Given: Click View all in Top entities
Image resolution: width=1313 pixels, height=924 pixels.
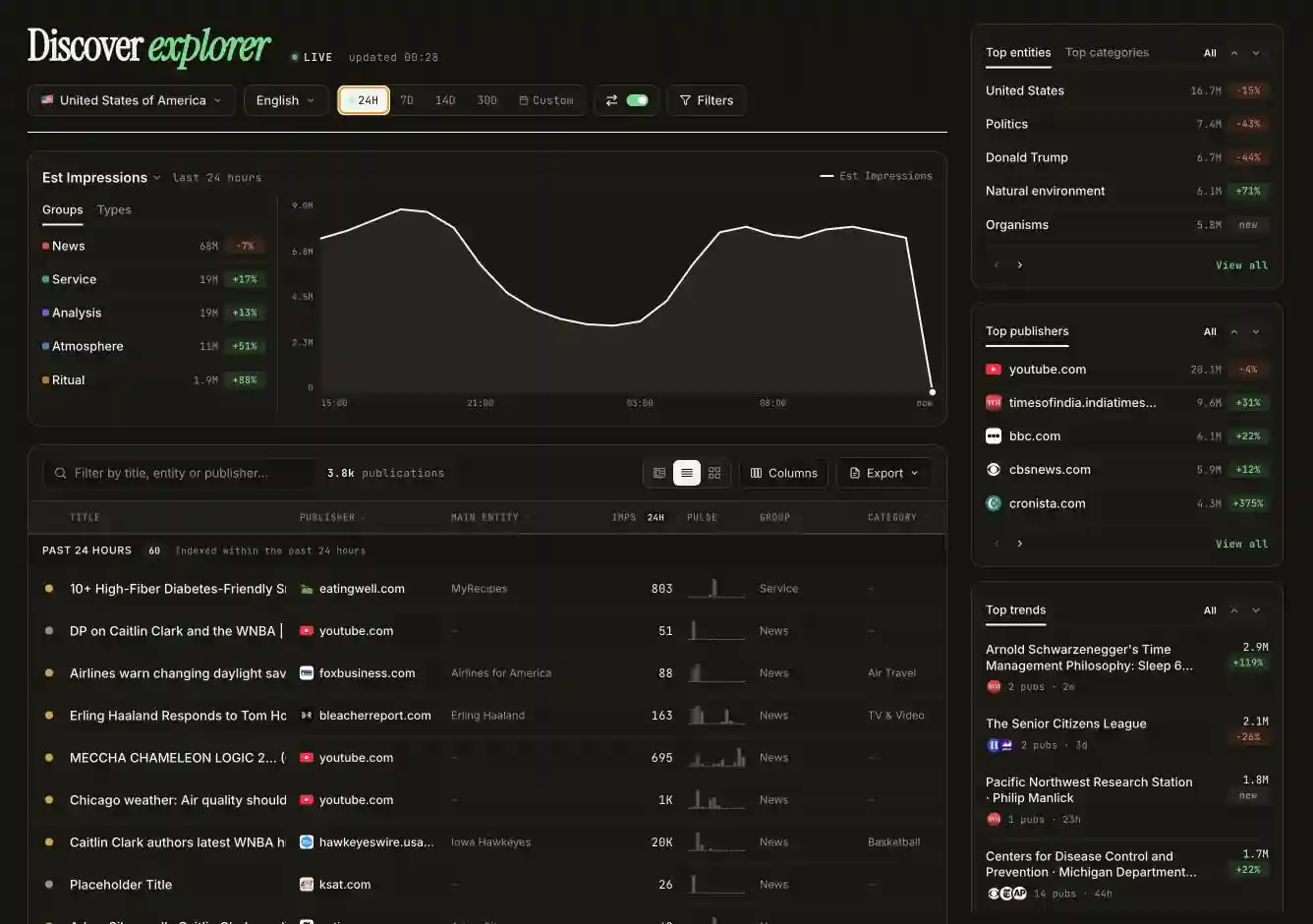Looking at the screenshot, I should tap(1241, 265).
